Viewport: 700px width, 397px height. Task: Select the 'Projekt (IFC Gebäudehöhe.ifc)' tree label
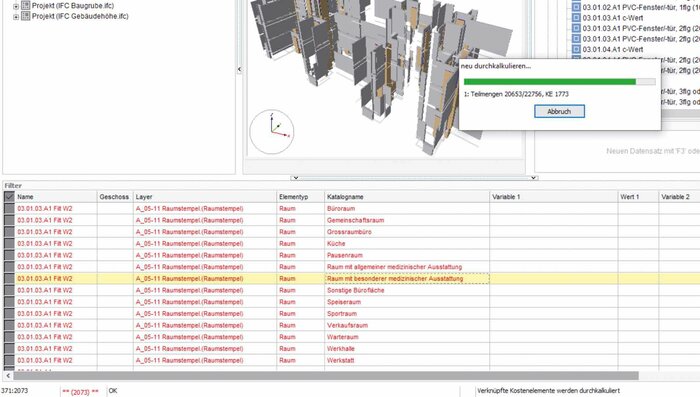tap(80, 16)
